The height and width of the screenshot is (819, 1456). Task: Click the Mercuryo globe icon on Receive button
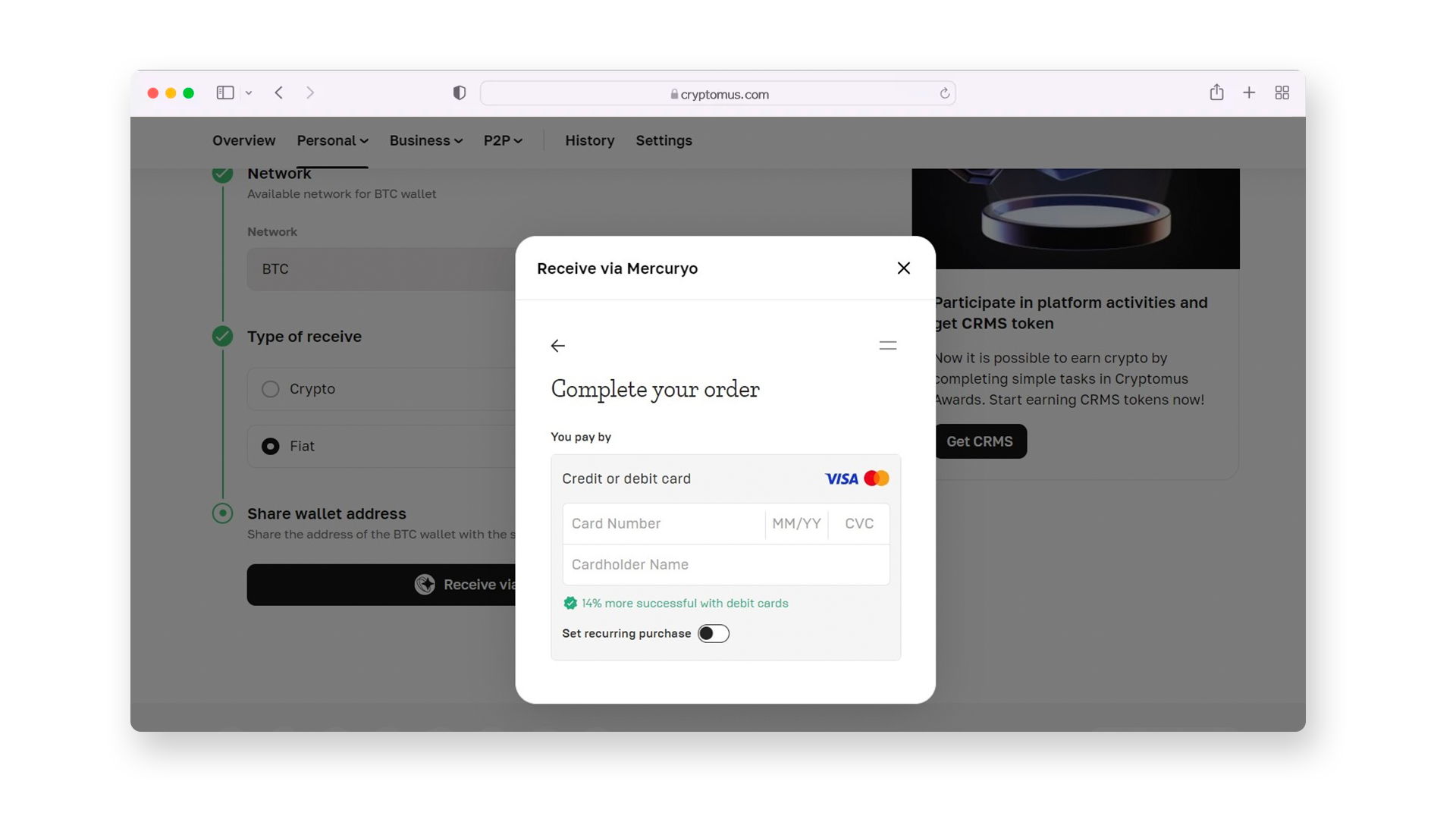point(425,585)
